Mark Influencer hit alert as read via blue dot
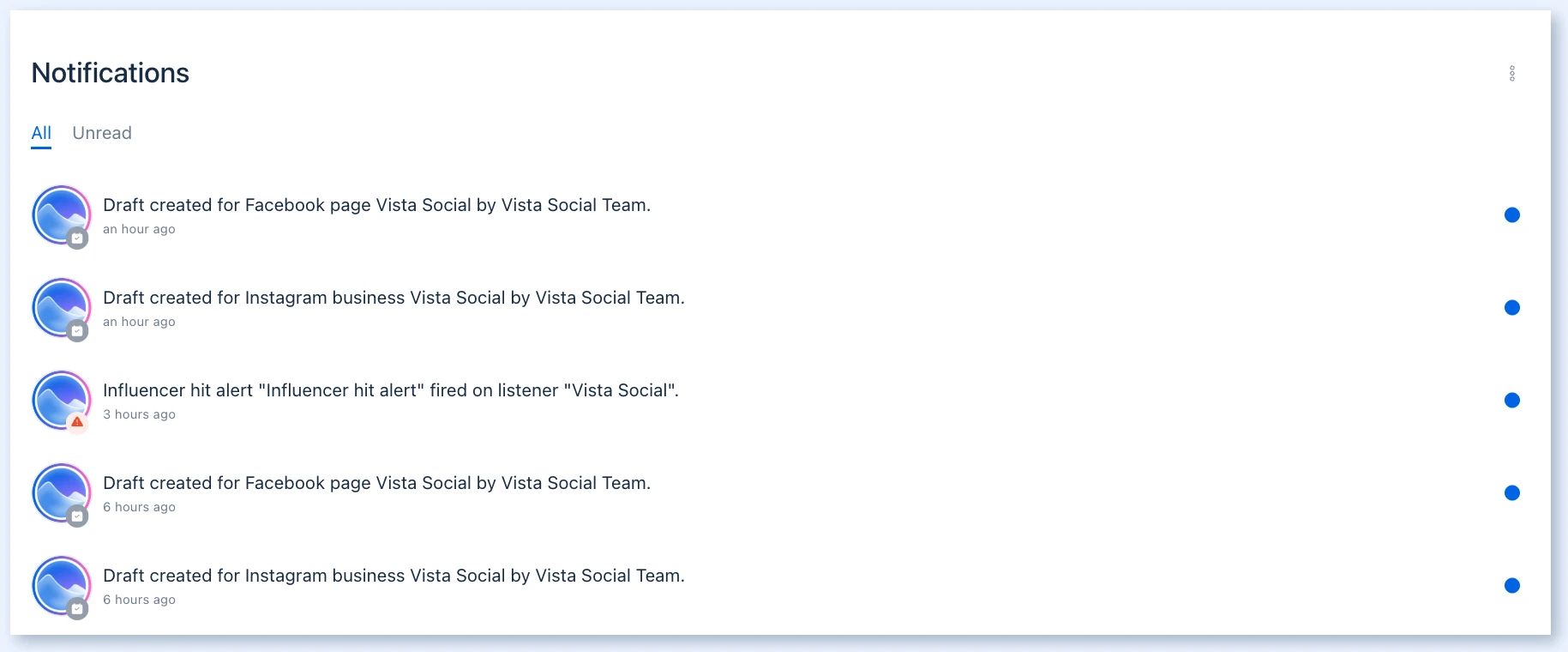 (1512, 401)
